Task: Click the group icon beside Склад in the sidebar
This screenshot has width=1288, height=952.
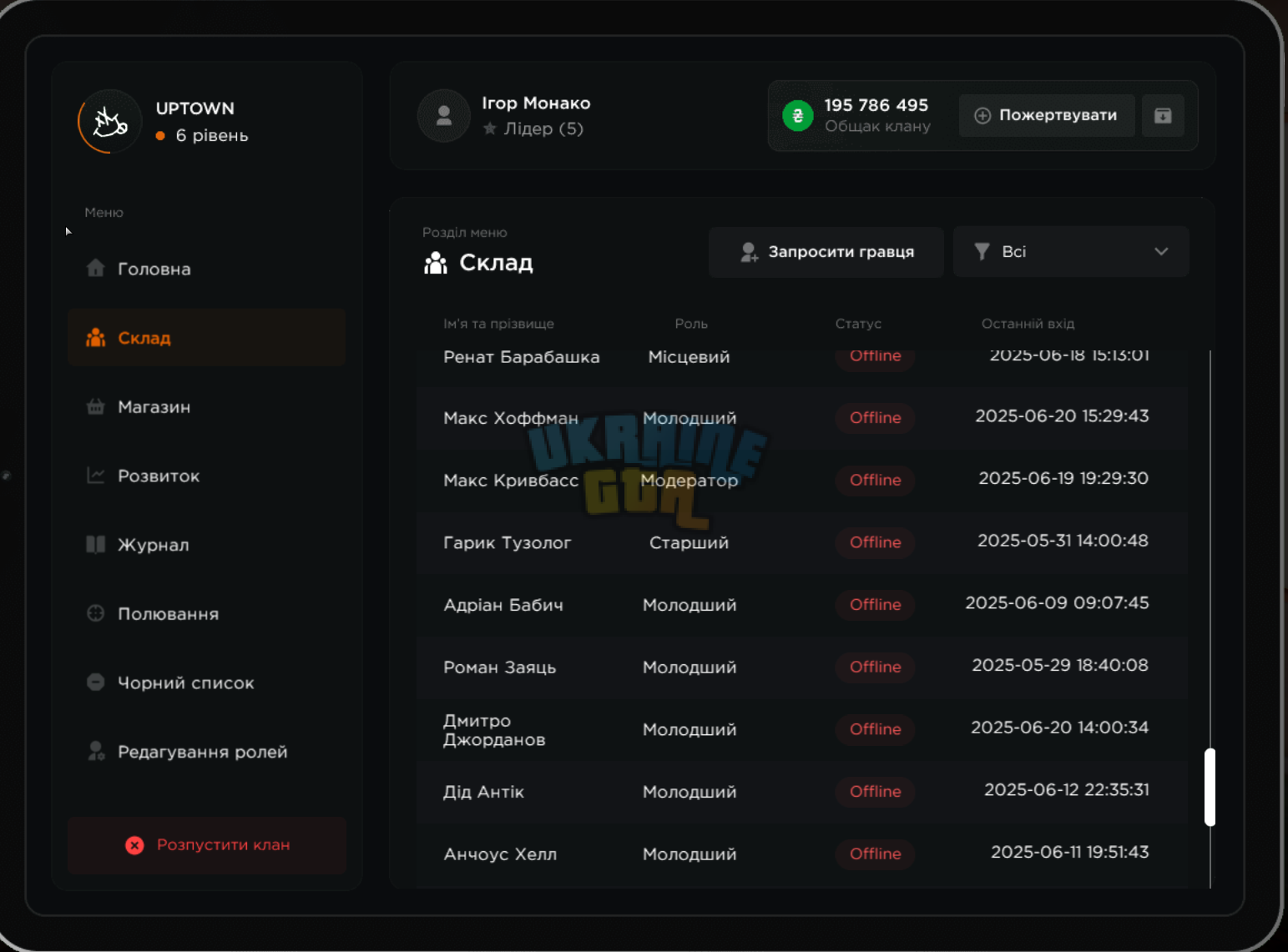Action: point(96,337)
